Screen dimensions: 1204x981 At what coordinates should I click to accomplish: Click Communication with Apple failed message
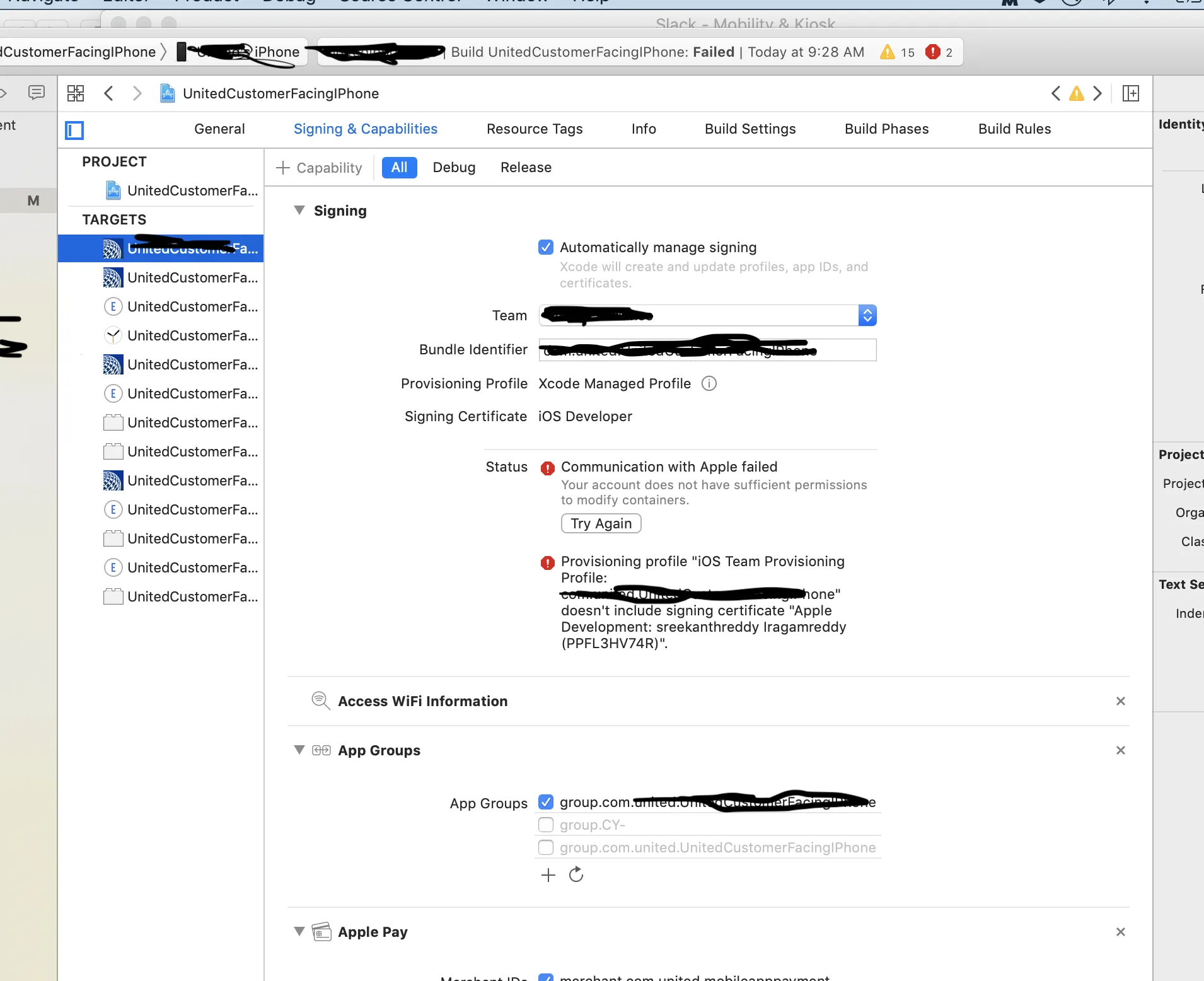click(x=669, y=467)
